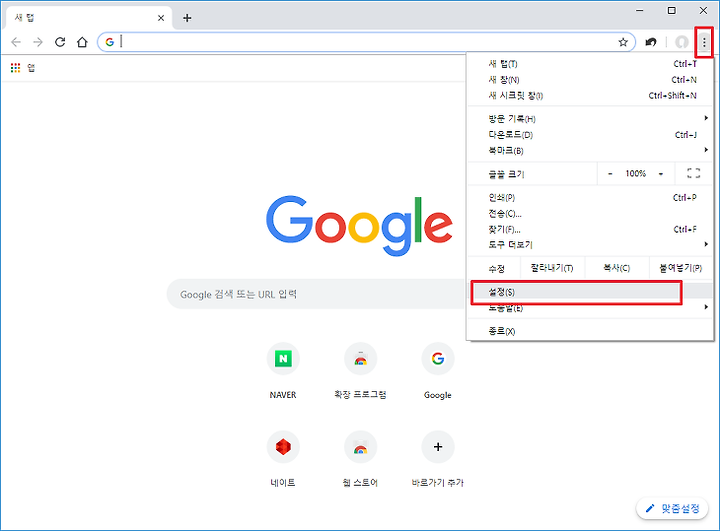Select 찾기(F)... menu item
Image resolution: width=720 pixels, height=531 pixels.
pyautogui.click(x=590, y=229)
